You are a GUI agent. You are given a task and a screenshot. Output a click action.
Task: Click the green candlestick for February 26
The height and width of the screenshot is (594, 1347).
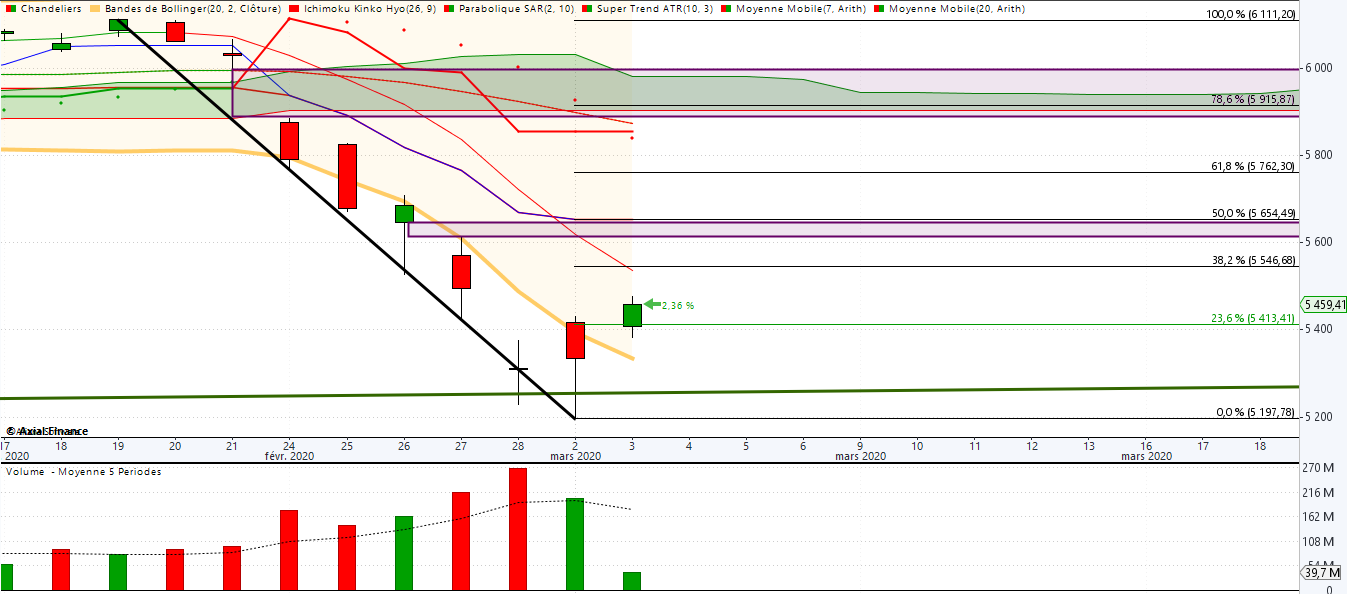[404, 213]
